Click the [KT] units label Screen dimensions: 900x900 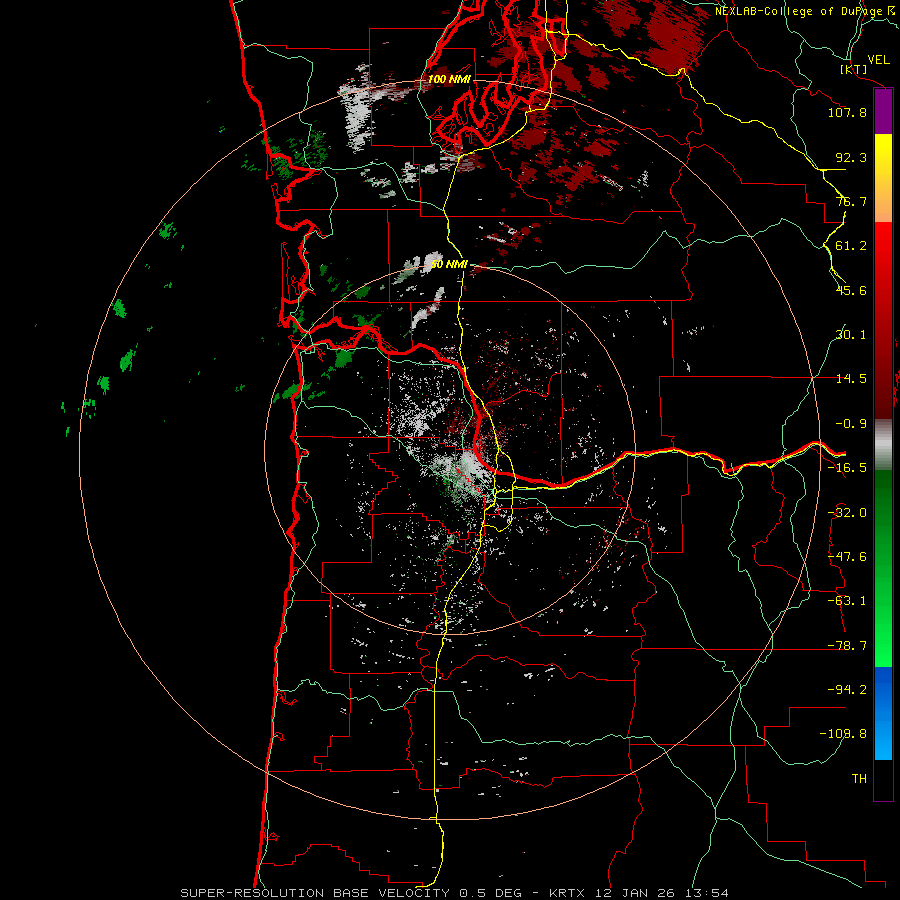click(854, 69)
